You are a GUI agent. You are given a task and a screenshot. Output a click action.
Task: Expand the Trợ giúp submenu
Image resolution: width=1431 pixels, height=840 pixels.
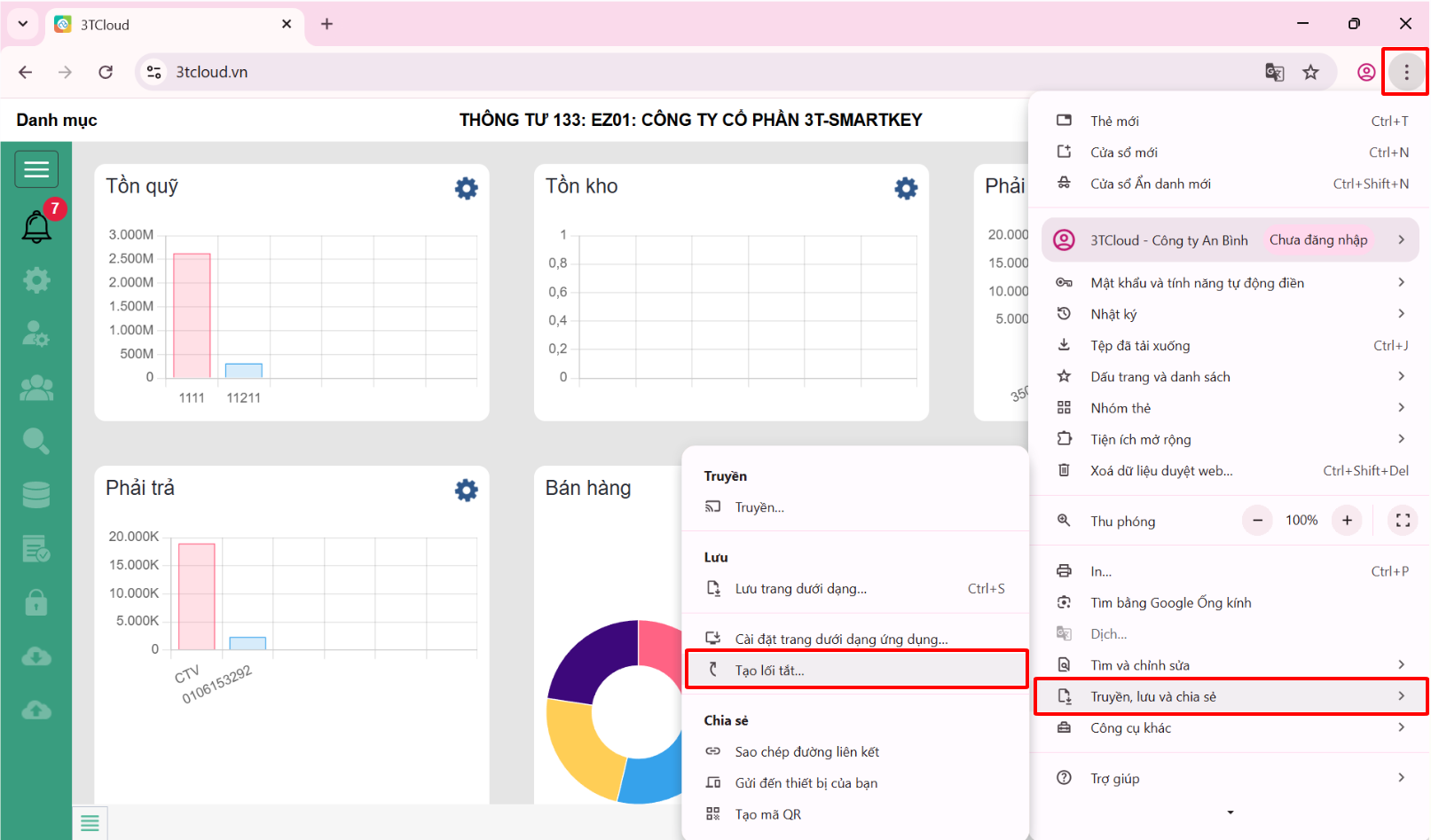pyautogui.click(x=1230, y=779)
